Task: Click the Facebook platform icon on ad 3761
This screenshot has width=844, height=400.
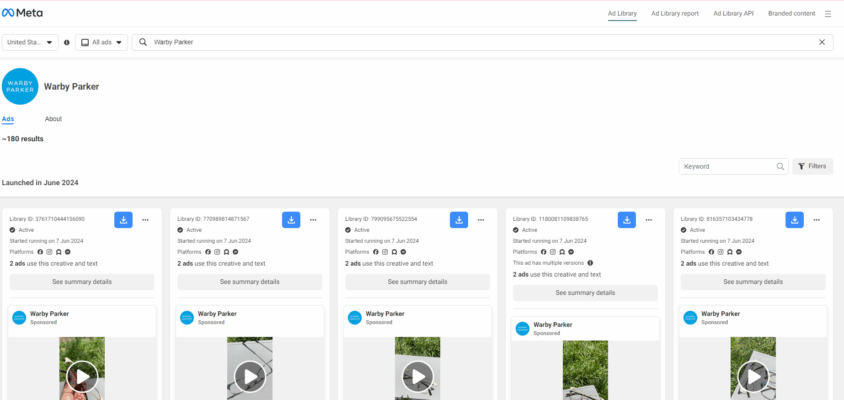Action: coord(40,252)
